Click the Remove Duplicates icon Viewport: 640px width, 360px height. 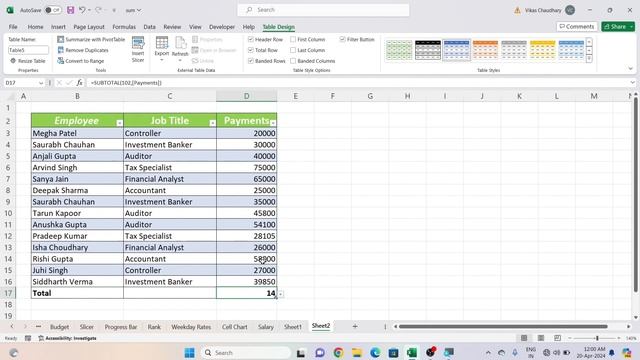click(x=60, y=50)
